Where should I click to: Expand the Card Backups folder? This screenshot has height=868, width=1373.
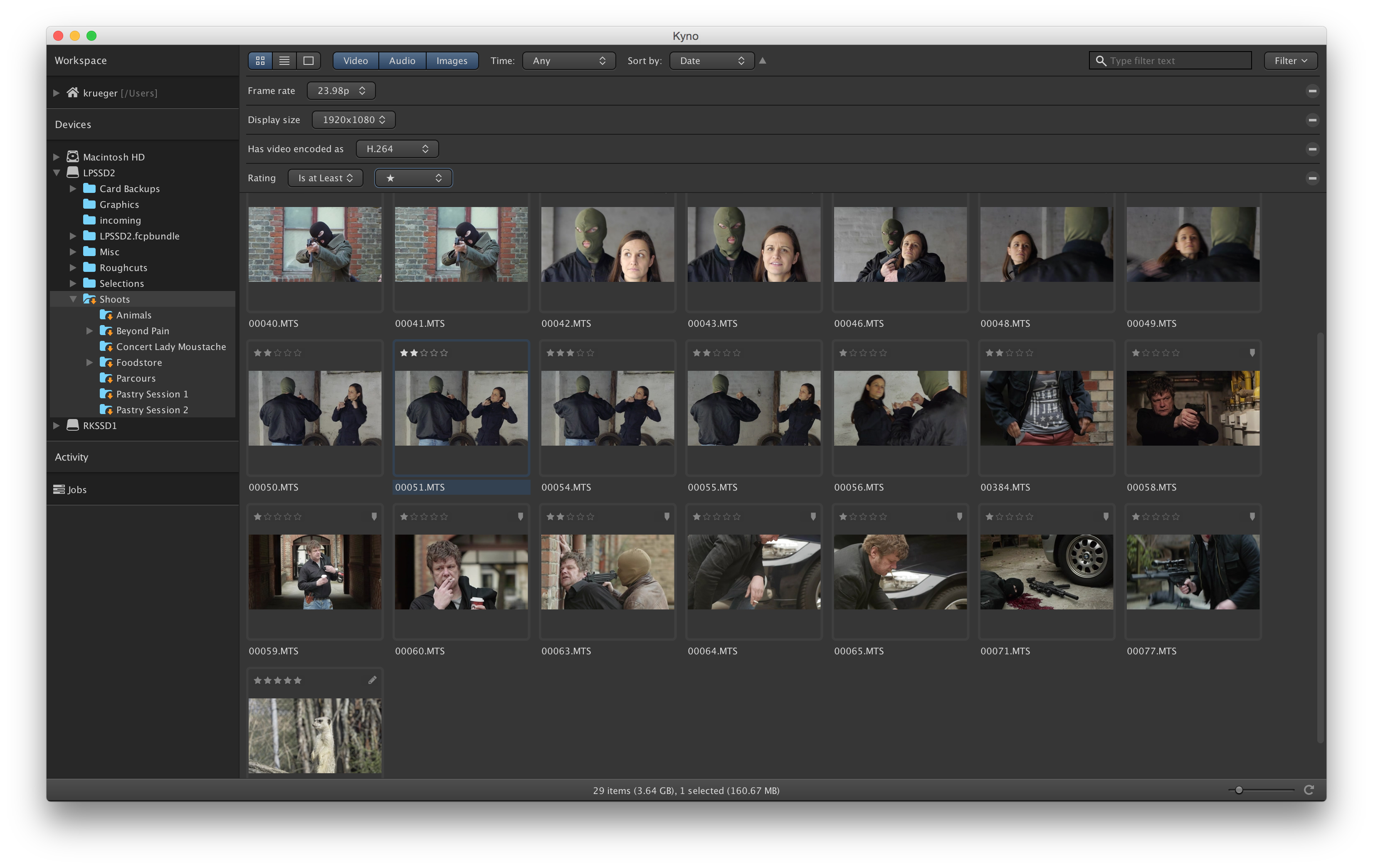click(73, 189)
